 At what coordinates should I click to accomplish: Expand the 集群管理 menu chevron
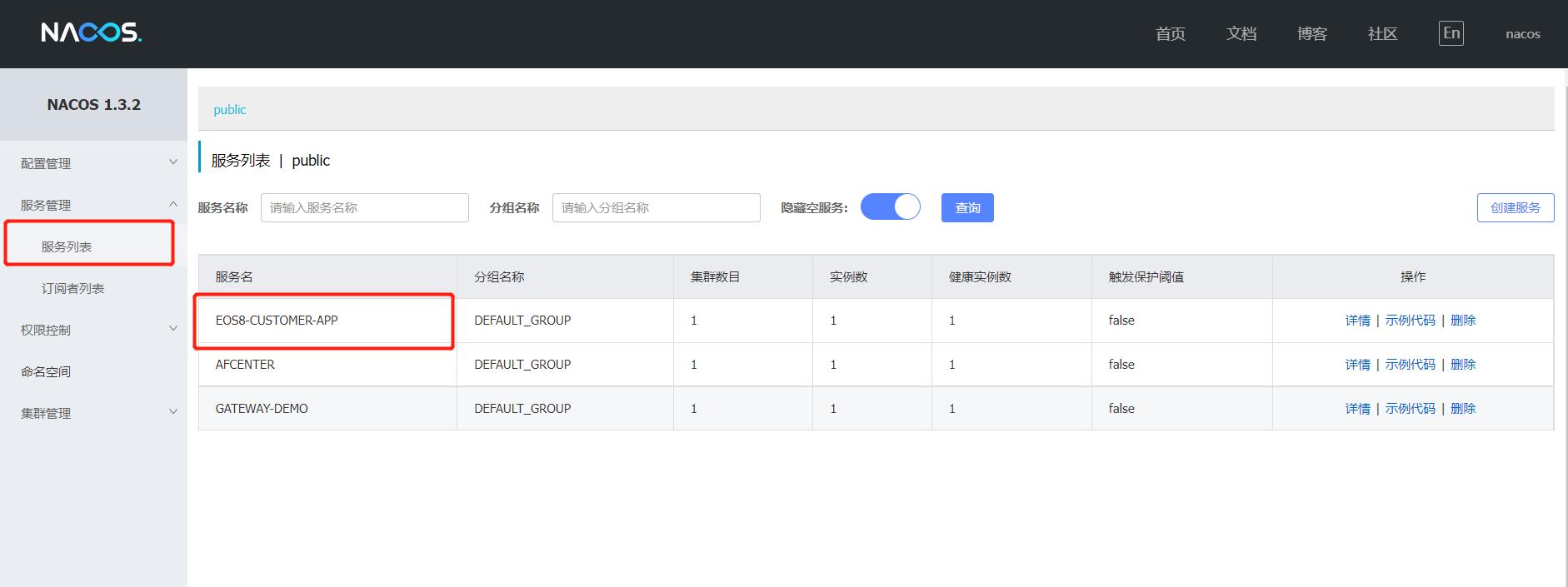pyautogui.click(x=173, y=412)
